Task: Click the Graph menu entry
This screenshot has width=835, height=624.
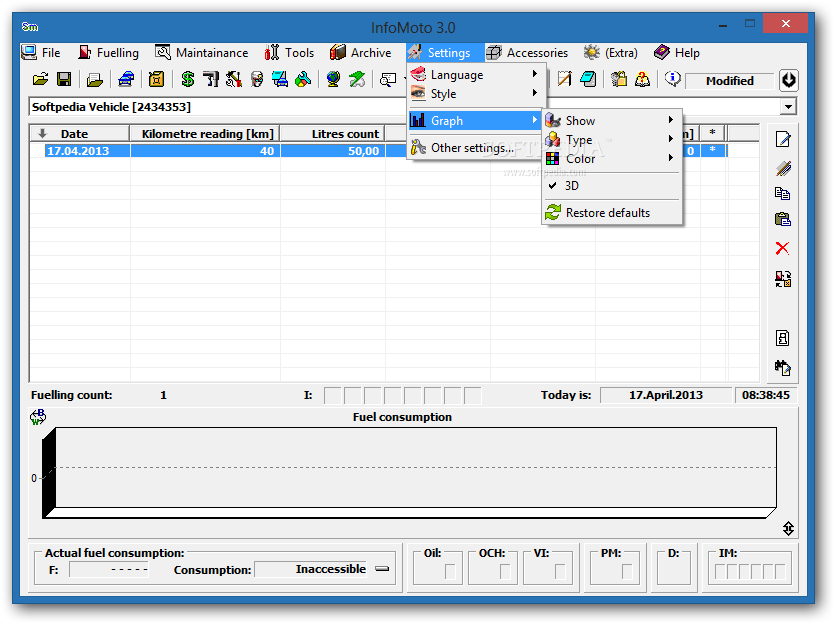Action: coord(476,121)
